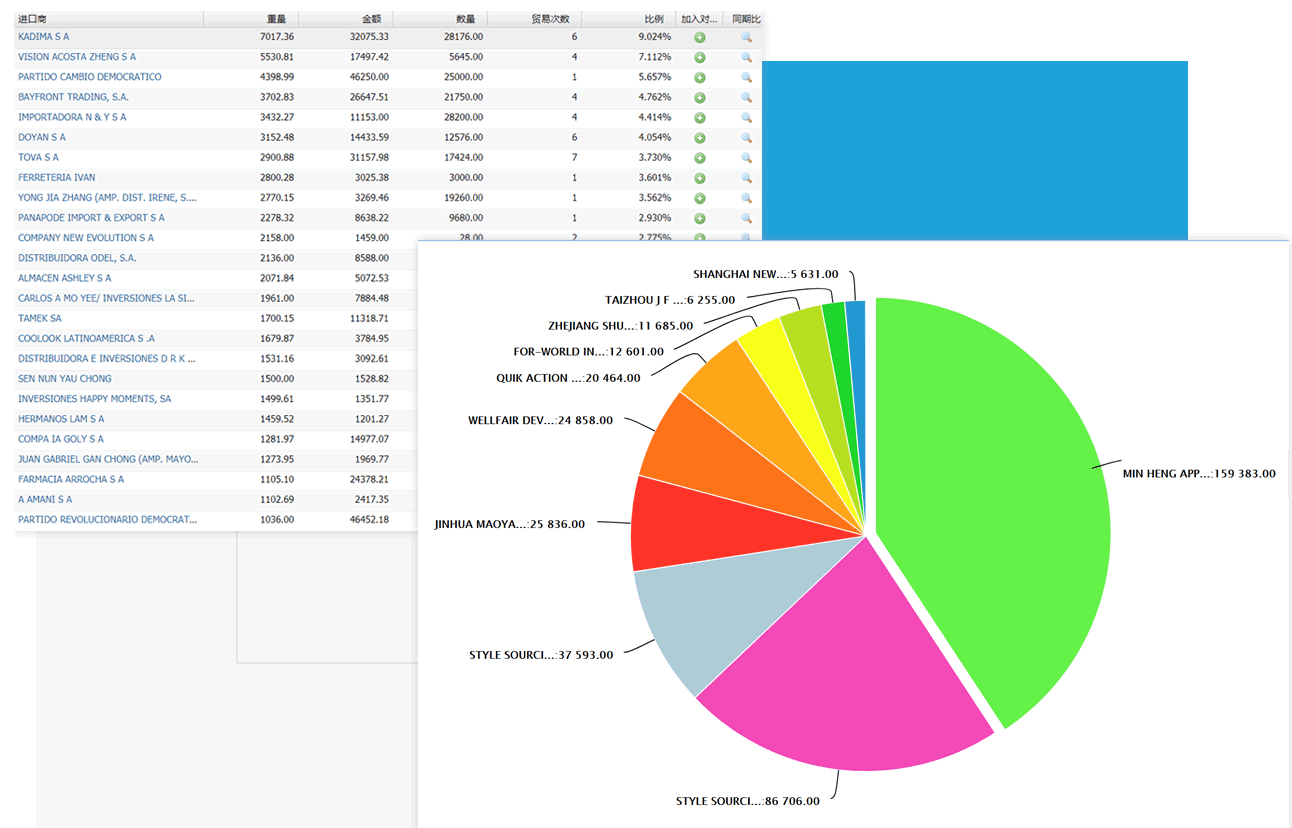Open magnifier icon for YONG JIA ZHANG row
Screen dimensions: 1292x828
(x=746, y=198)
